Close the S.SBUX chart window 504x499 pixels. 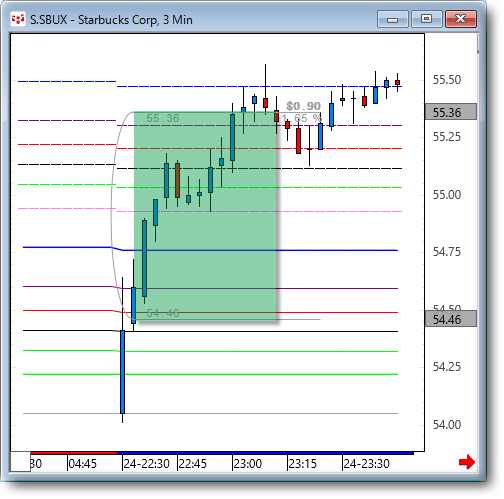pyautogui.click(x=461, y=19)
